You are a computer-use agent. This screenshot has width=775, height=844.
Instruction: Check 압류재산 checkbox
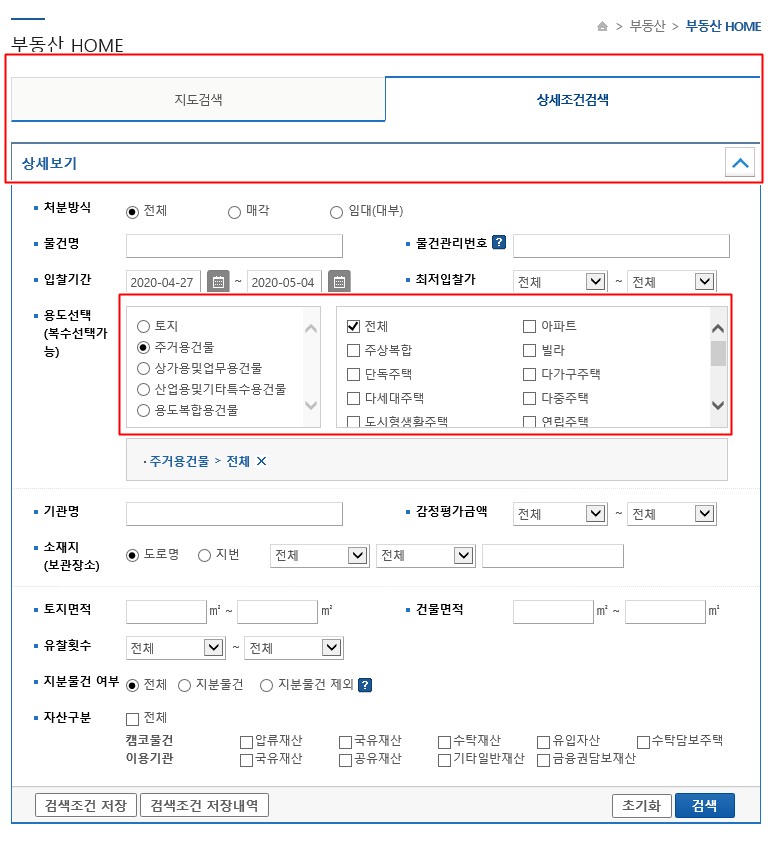pyautogui.click(x=246, y=742)
